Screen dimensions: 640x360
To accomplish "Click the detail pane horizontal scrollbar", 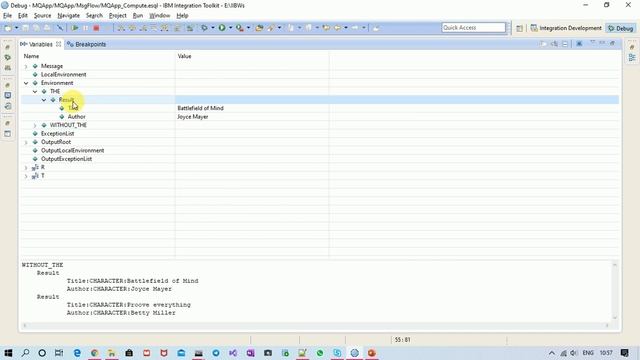I will (316, 325).
